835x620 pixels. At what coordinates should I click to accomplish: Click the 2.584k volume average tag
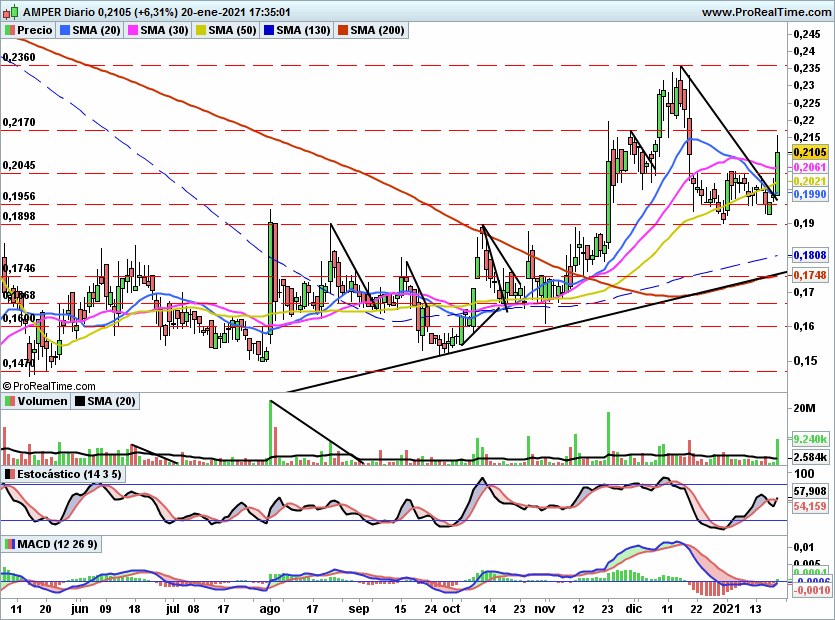pyautogui.click(x=810, y=457)
